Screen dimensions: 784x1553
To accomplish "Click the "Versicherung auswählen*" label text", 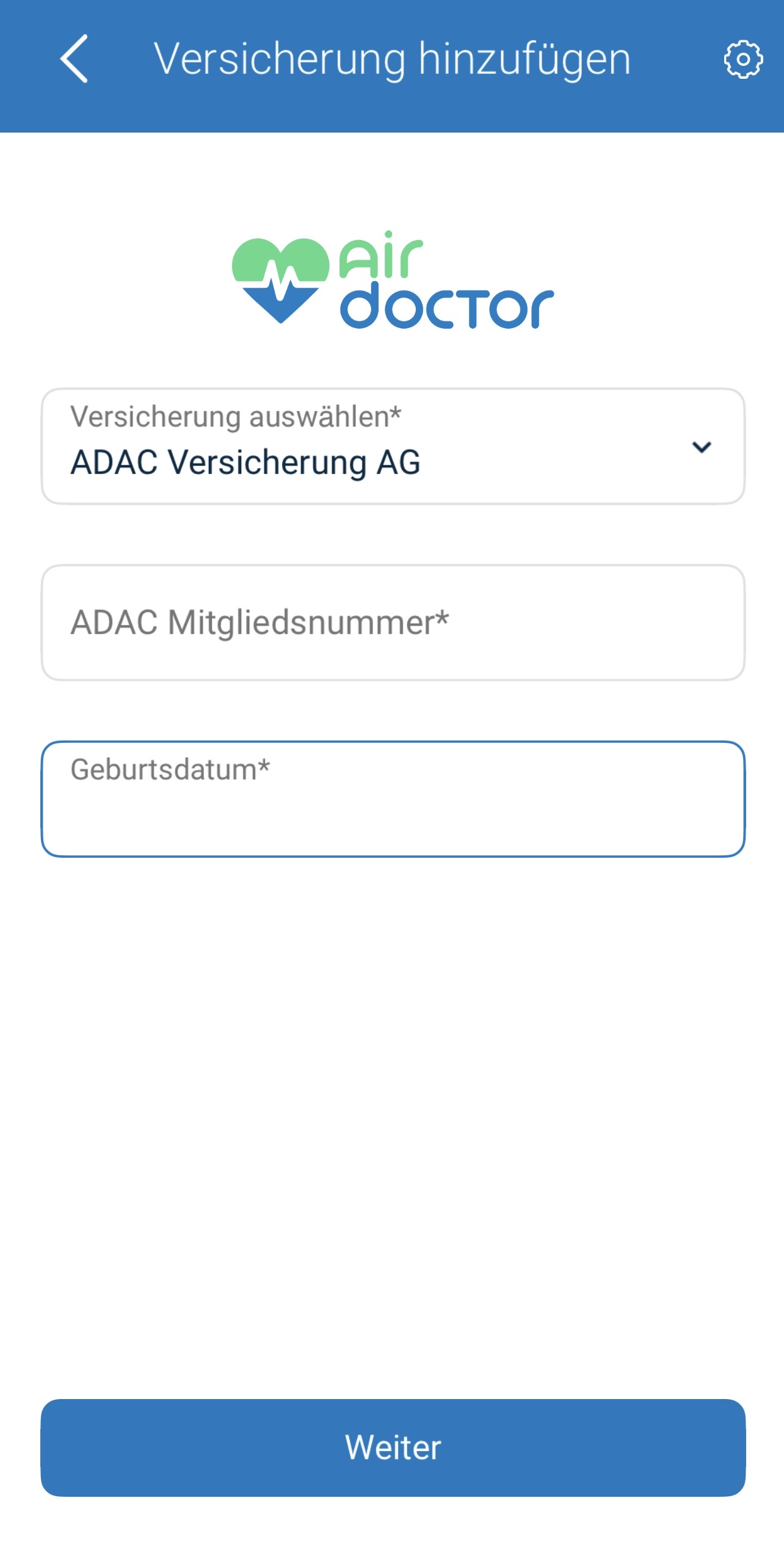I will (236, 417).
